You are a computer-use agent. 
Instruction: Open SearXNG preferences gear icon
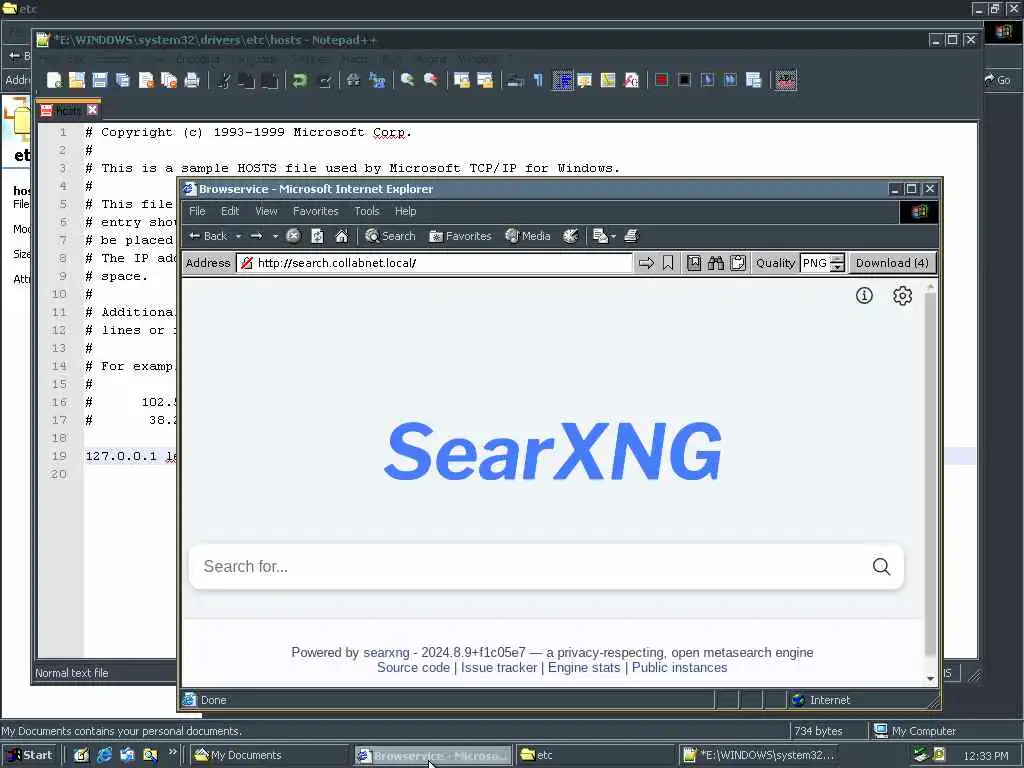[903, 296]
